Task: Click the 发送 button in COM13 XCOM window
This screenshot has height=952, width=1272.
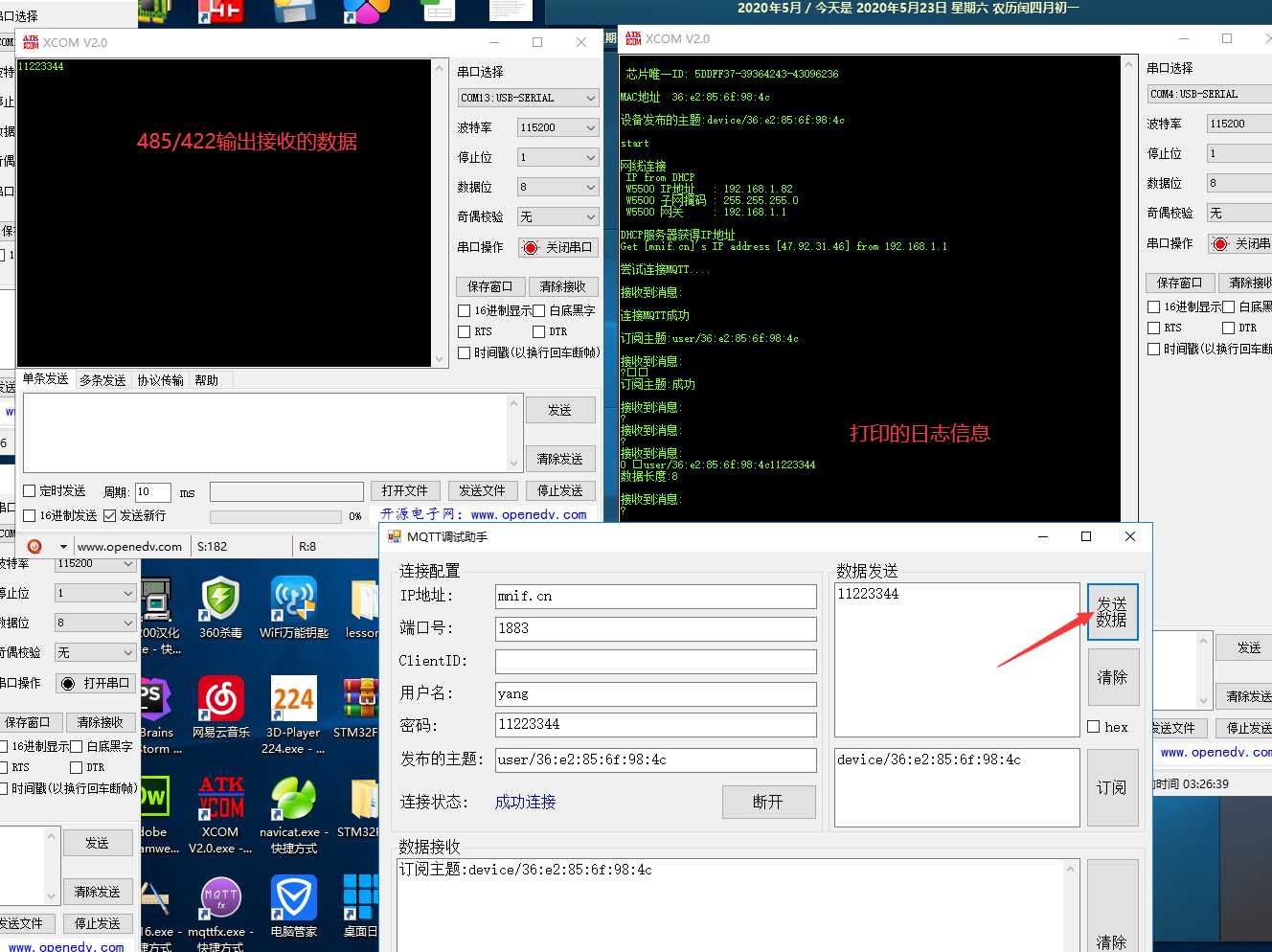Action: click(560, 410)
